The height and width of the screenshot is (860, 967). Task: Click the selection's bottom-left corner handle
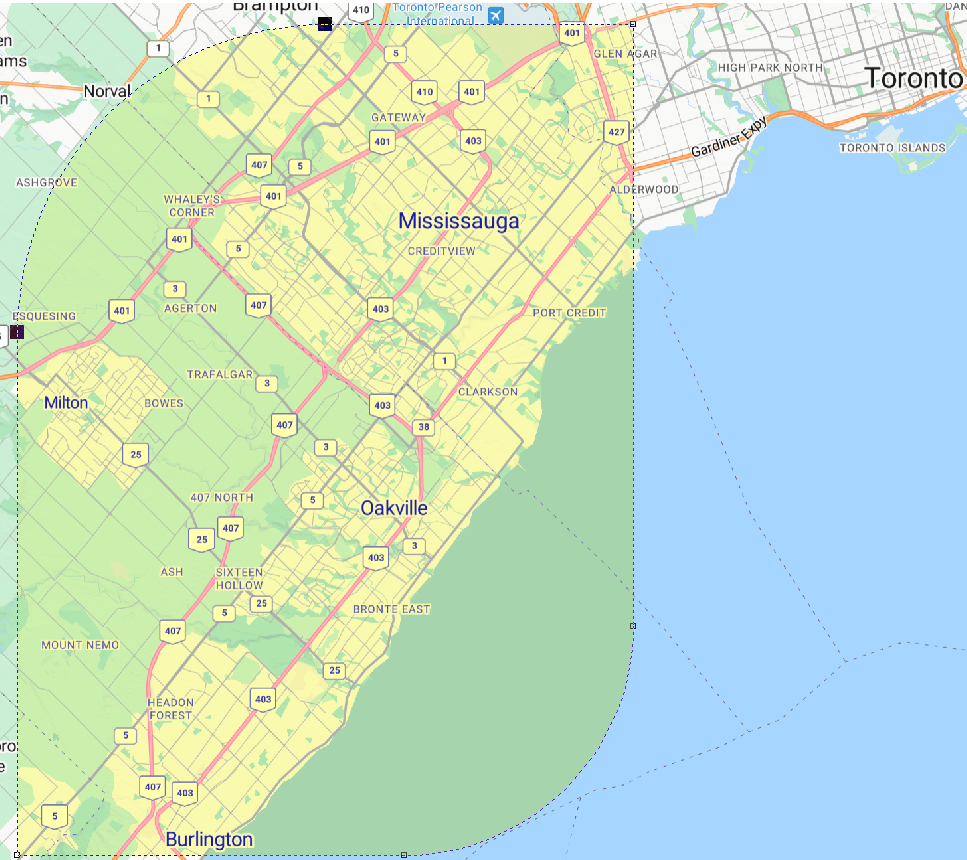coord(18,855)
